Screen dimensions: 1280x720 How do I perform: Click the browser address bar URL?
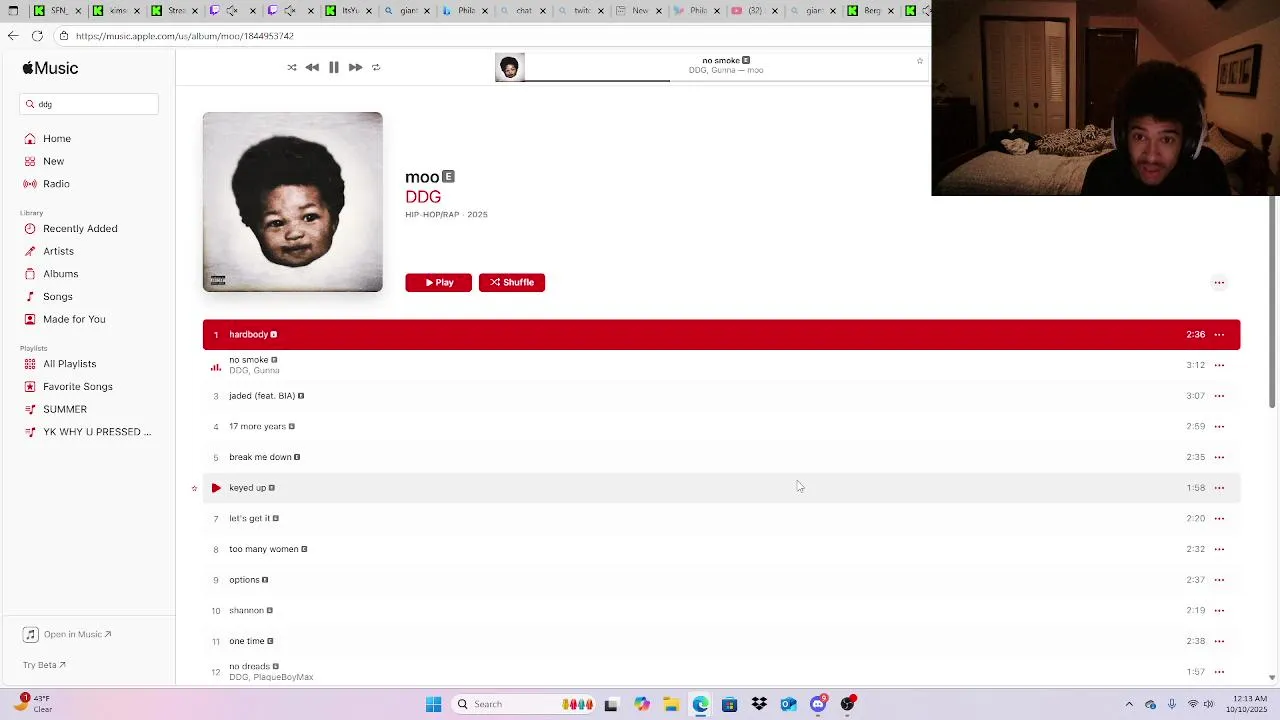[184, 36]
